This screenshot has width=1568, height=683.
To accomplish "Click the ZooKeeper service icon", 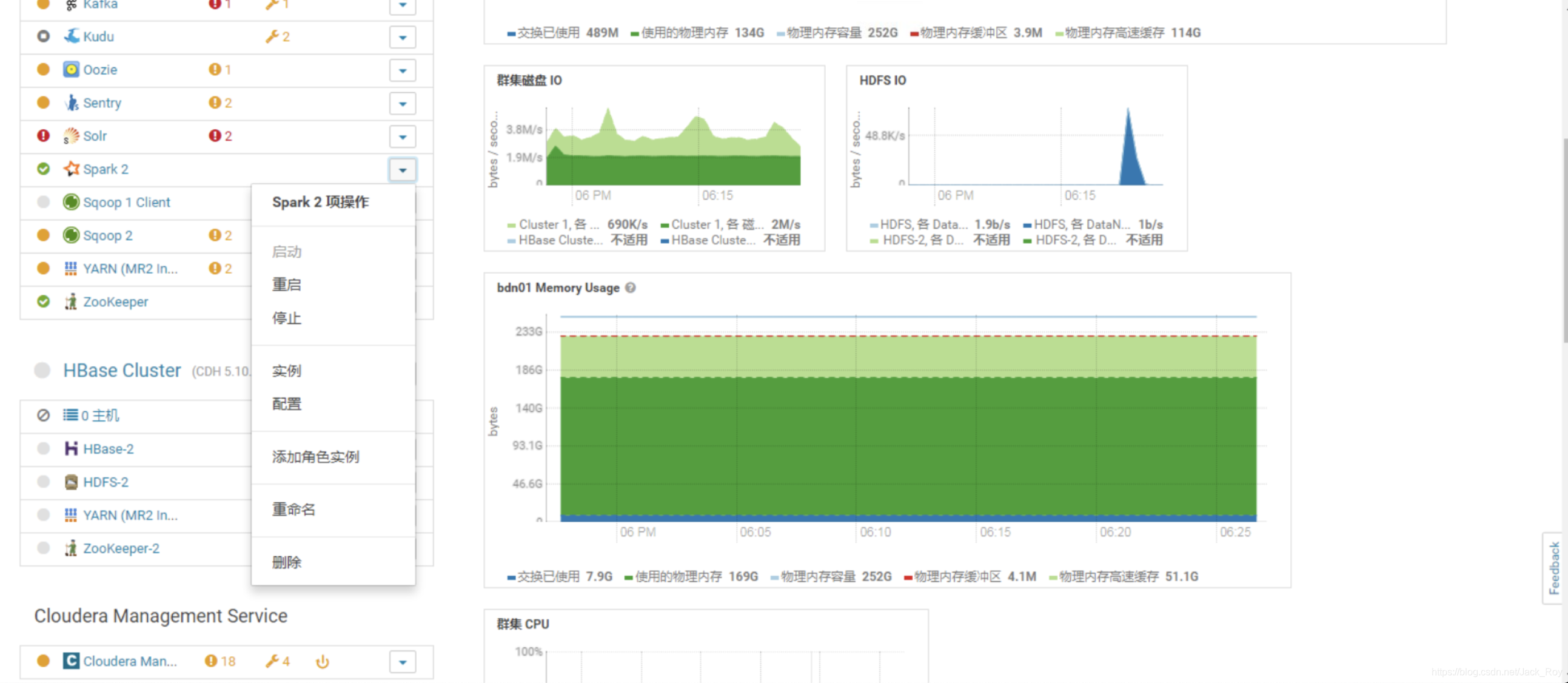I will pos(71,301).
